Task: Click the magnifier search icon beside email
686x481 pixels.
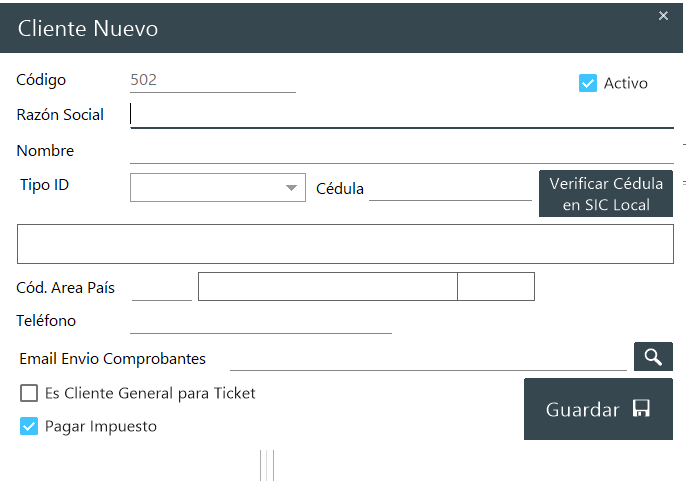Action: pos(653,357)
